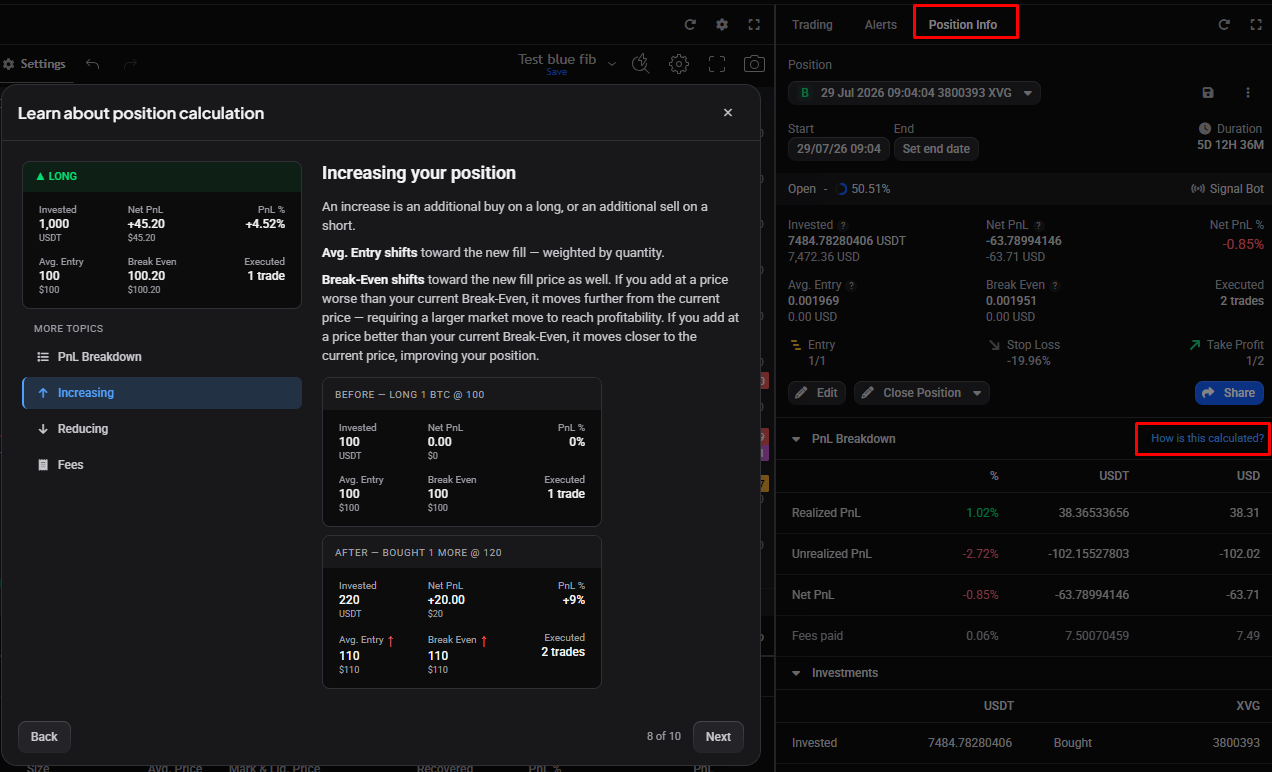Open the three-dot more options menu
This screenshot has height=772, width=1272.
pyautogui.click(x=1248, y=93)
